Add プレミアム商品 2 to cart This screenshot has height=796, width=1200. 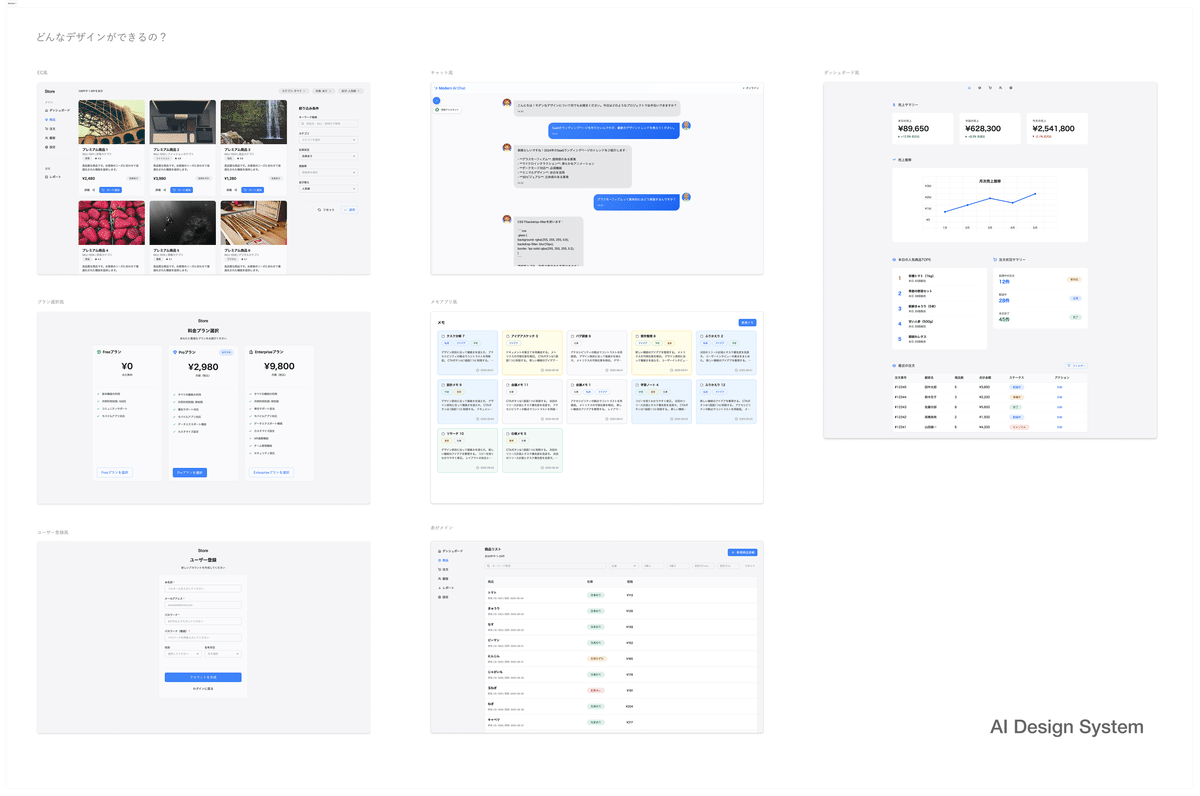pos(182,190)
